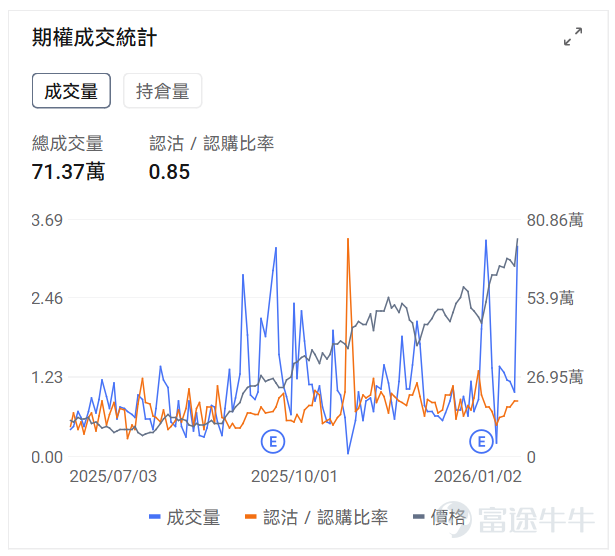This screenshot has width=615, height=556.
Task: Click the 0.00 left axis label
Action: (x=47, y=457)
